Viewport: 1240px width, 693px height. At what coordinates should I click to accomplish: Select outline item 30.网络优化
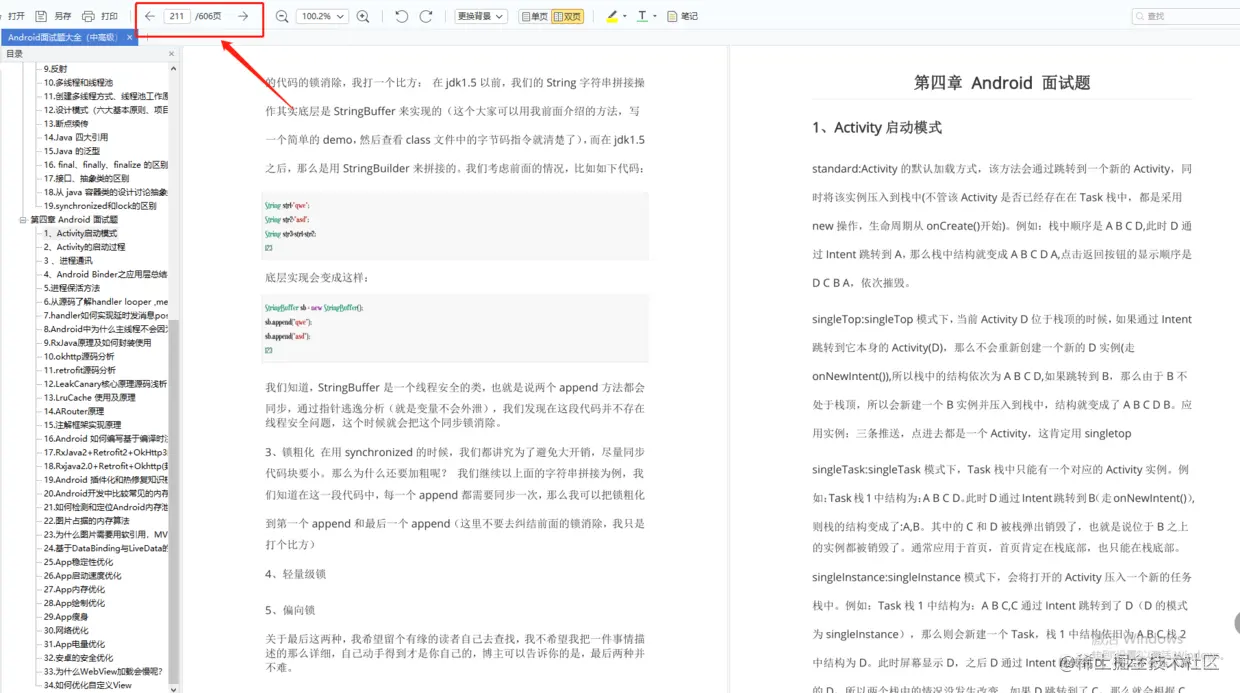pos(66,631)
